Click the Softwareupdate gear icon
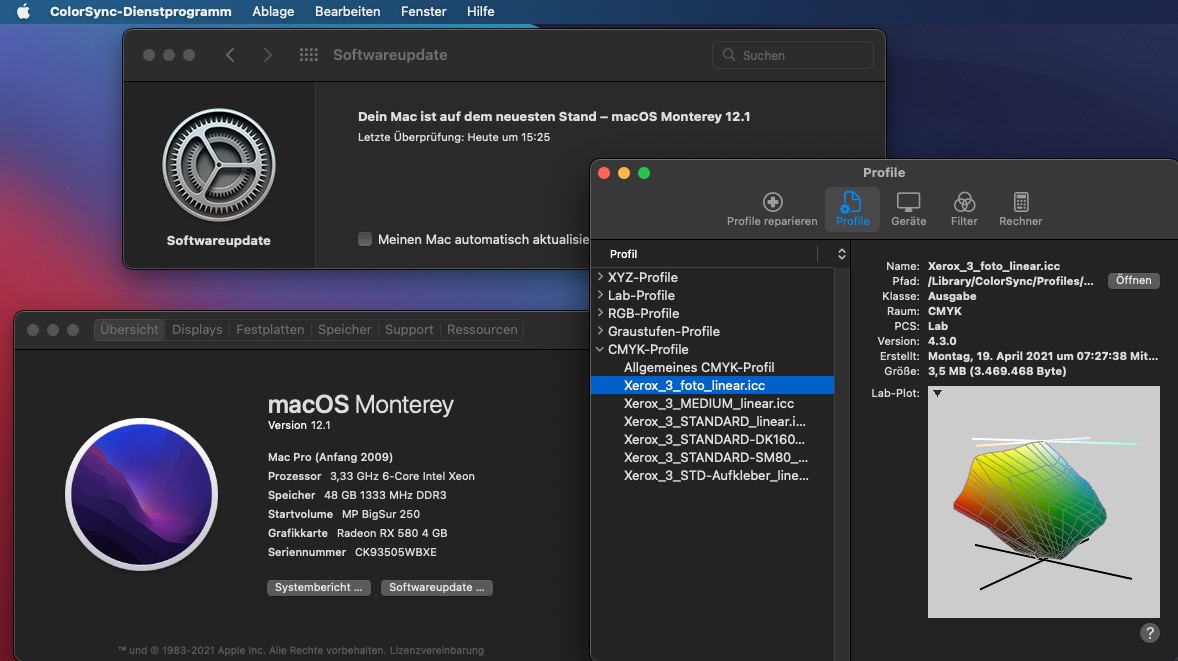Viewport: 1178px width, 661px height. pos(219,165)
